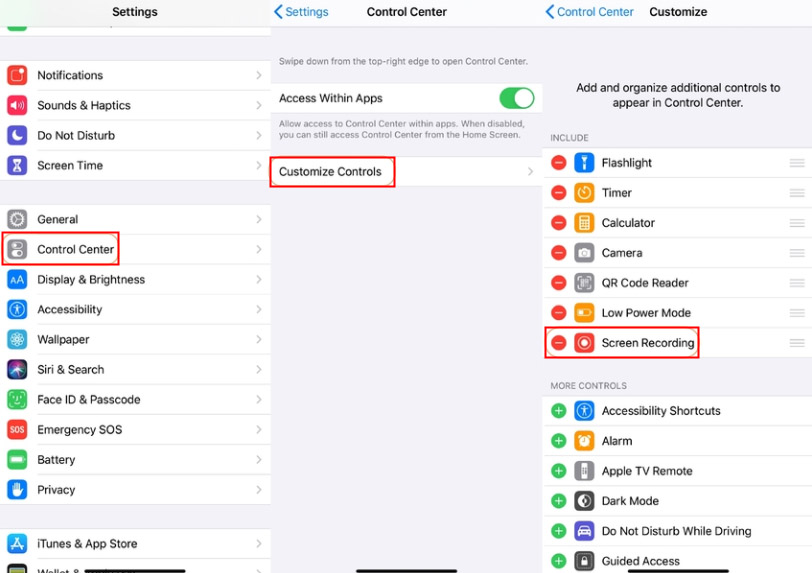Viewport: 812px width, 573px height.
Task: Tap the Screen Recording icon
Action: click(584, 343)
